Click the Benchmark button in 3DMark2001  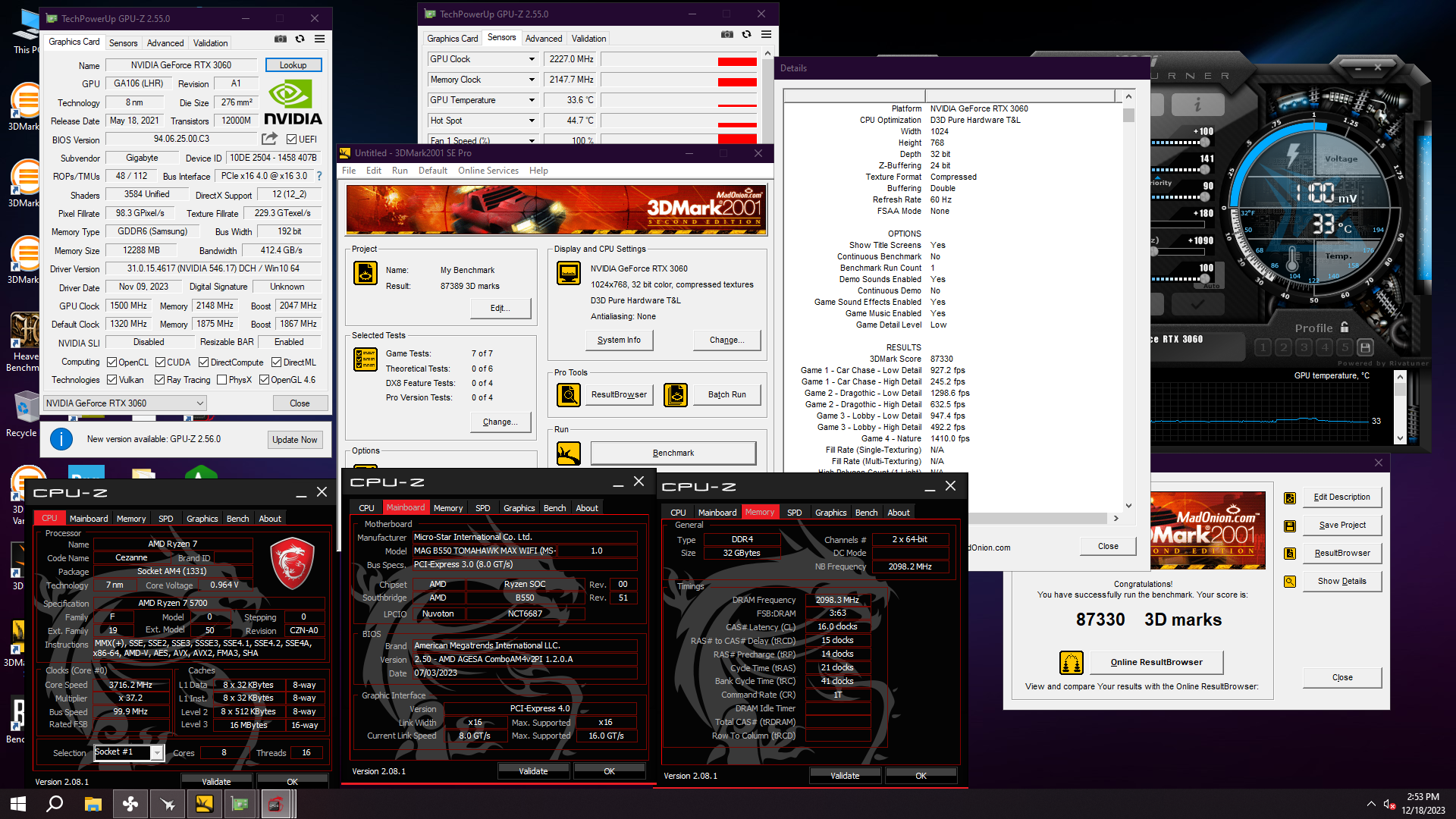point(673,453)
